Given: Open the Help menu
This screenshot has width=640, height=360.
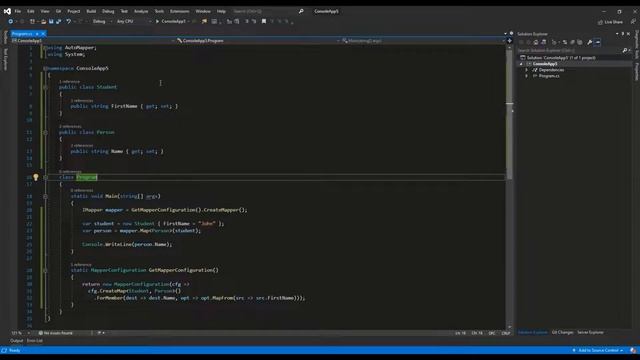Looking at the screenshot, I should [x=221, y=11].
